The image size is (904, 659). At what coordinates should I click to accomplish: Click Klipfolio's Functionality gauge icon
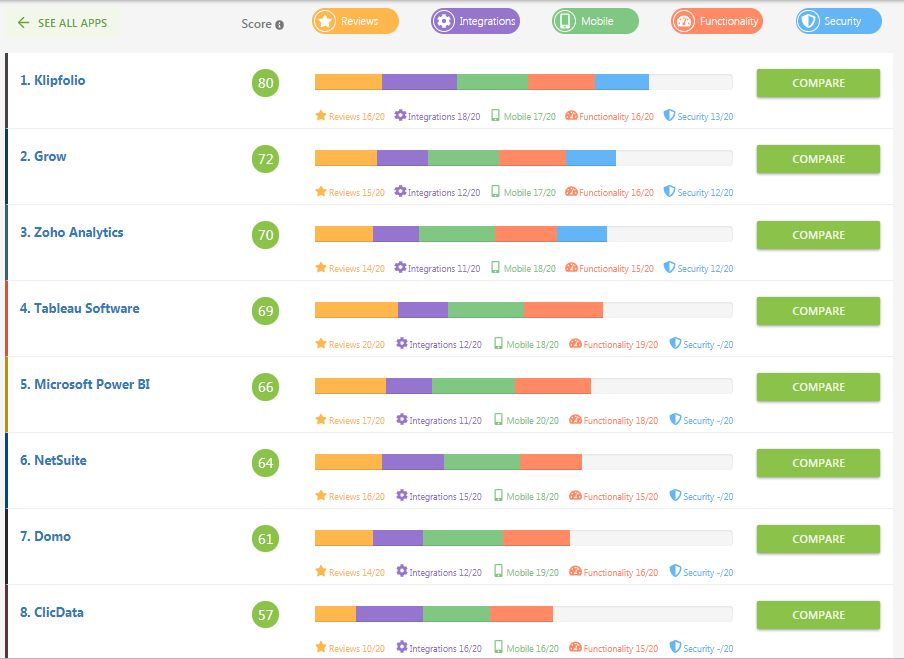pyautogui.click(x=571, y=115)
